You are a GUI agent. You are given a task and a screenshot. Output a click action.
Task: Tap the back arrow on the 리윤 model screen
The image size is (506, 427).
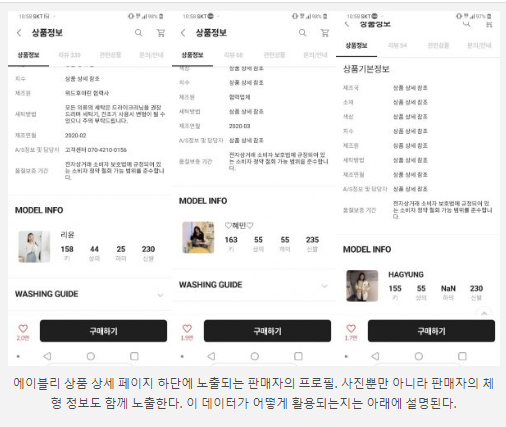coord(19,33)
